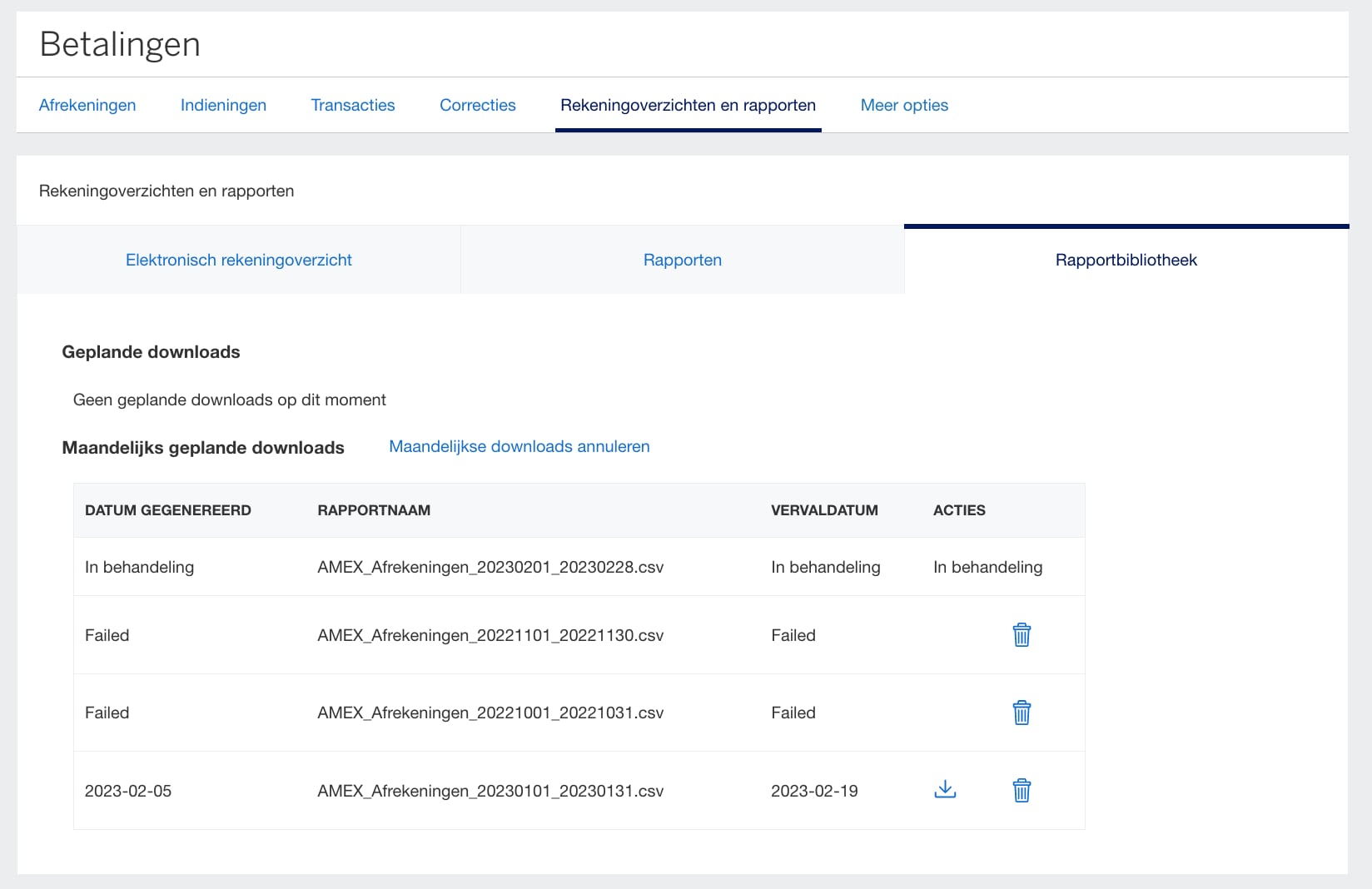1372x889 pixels.
Task: Delete the report generated on 2023-02-05
Action: point(1022,790)
